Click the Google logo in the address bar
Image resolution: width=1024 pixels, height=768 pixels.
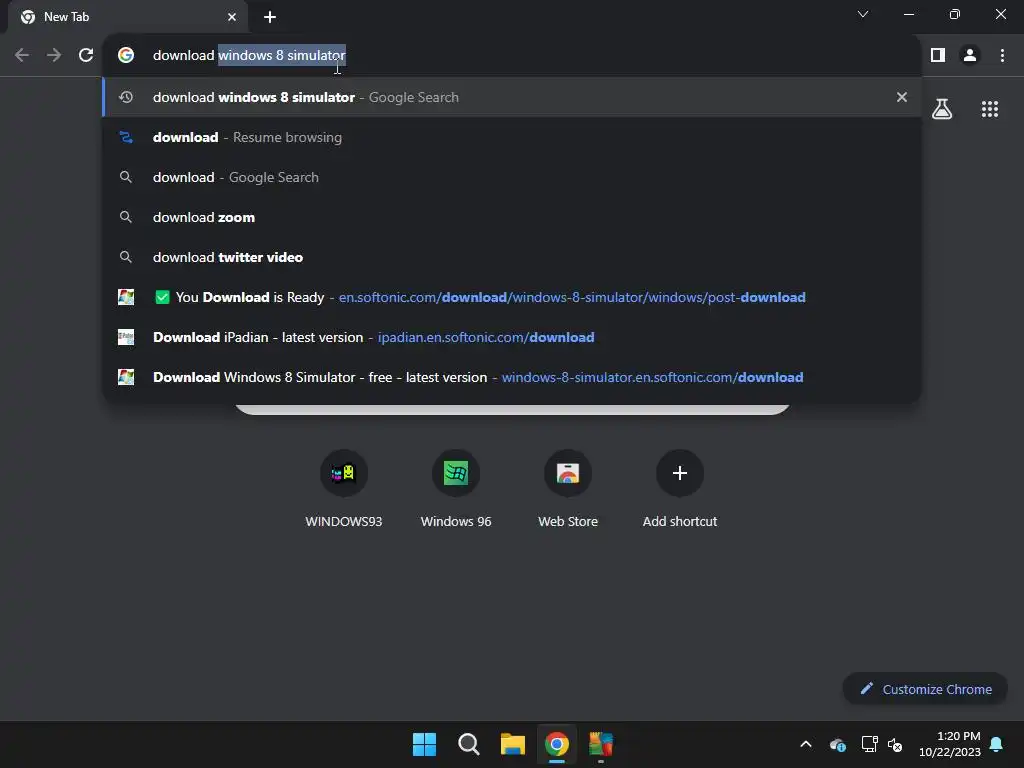point(126,55)
